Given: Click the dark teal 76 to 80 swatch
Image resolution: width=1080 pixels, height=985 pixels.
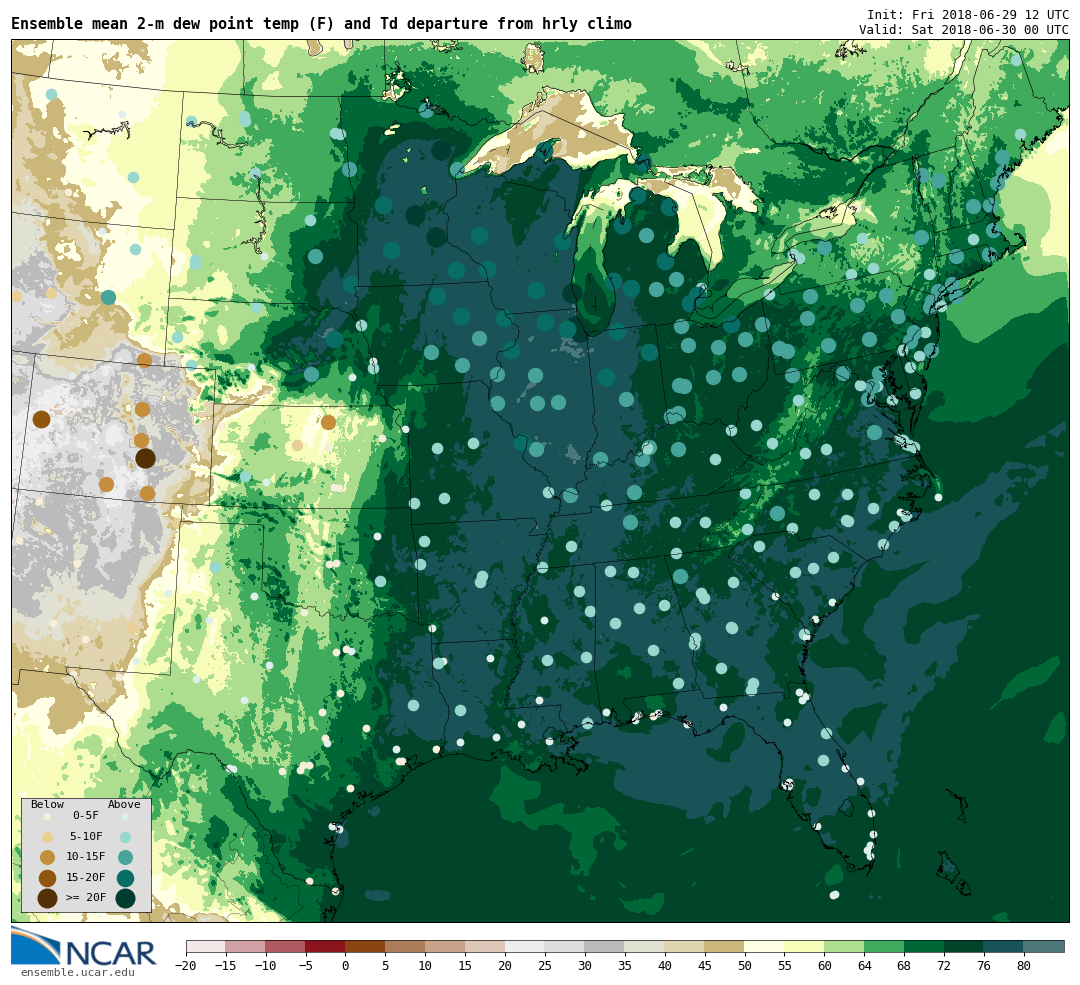Looking at the screenshot, I should tap(1004, 946).
